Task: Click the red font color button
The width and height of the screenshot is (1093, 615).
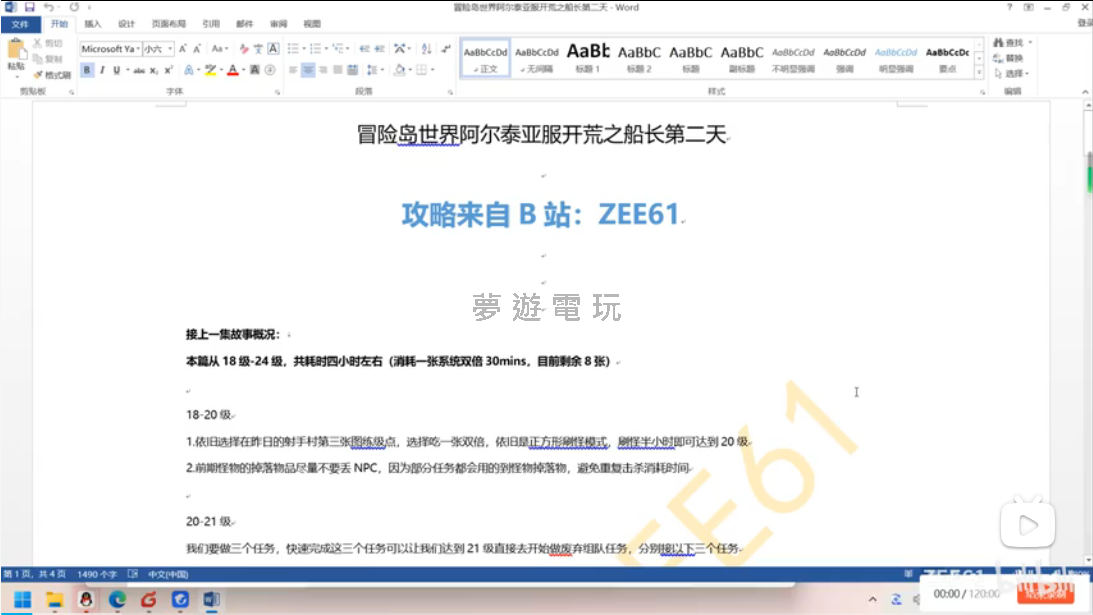Action: click(x=232, y=70)
